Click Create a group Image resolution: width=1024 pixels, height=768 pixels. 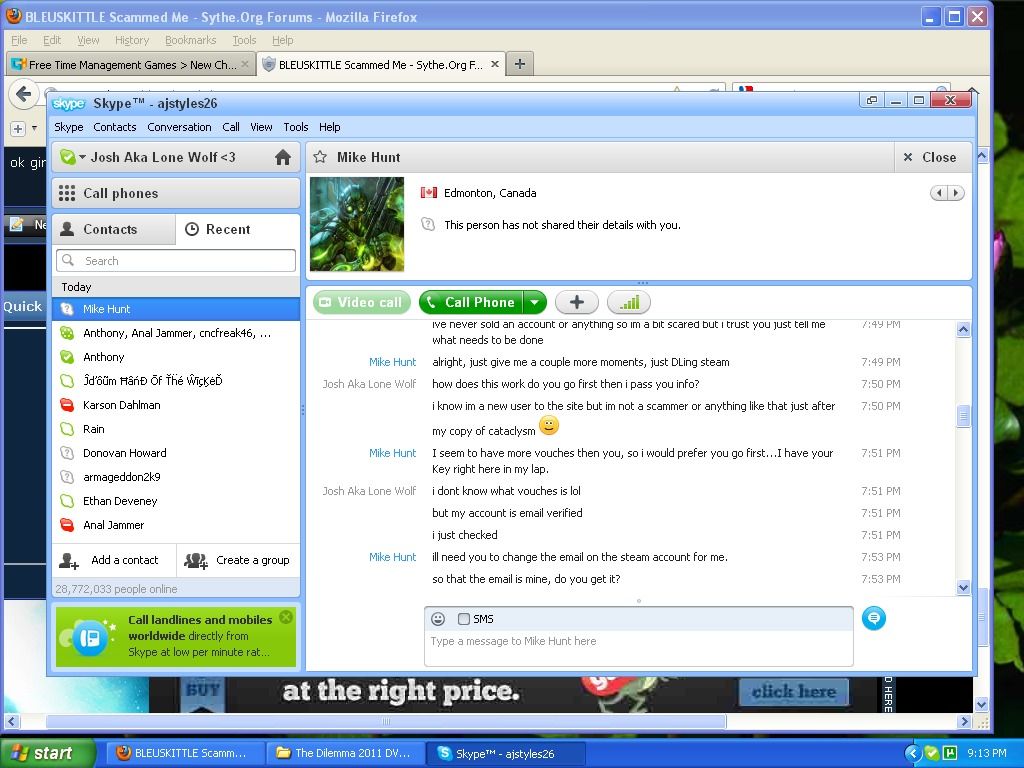coord(238,560)
